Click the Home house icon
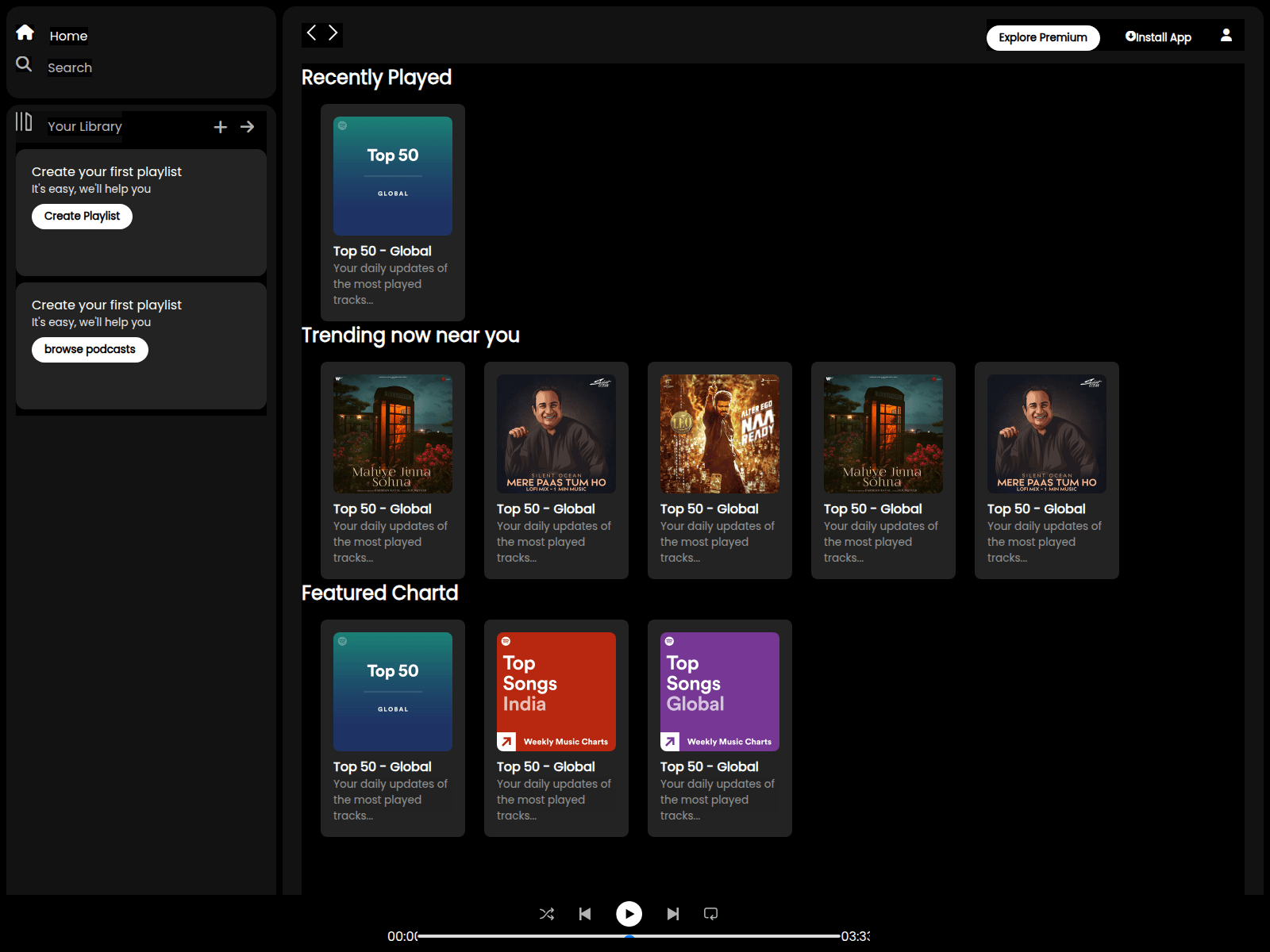Image resolution: width=1270 pixels, height=952 pixels. click(x=25, y=32)
